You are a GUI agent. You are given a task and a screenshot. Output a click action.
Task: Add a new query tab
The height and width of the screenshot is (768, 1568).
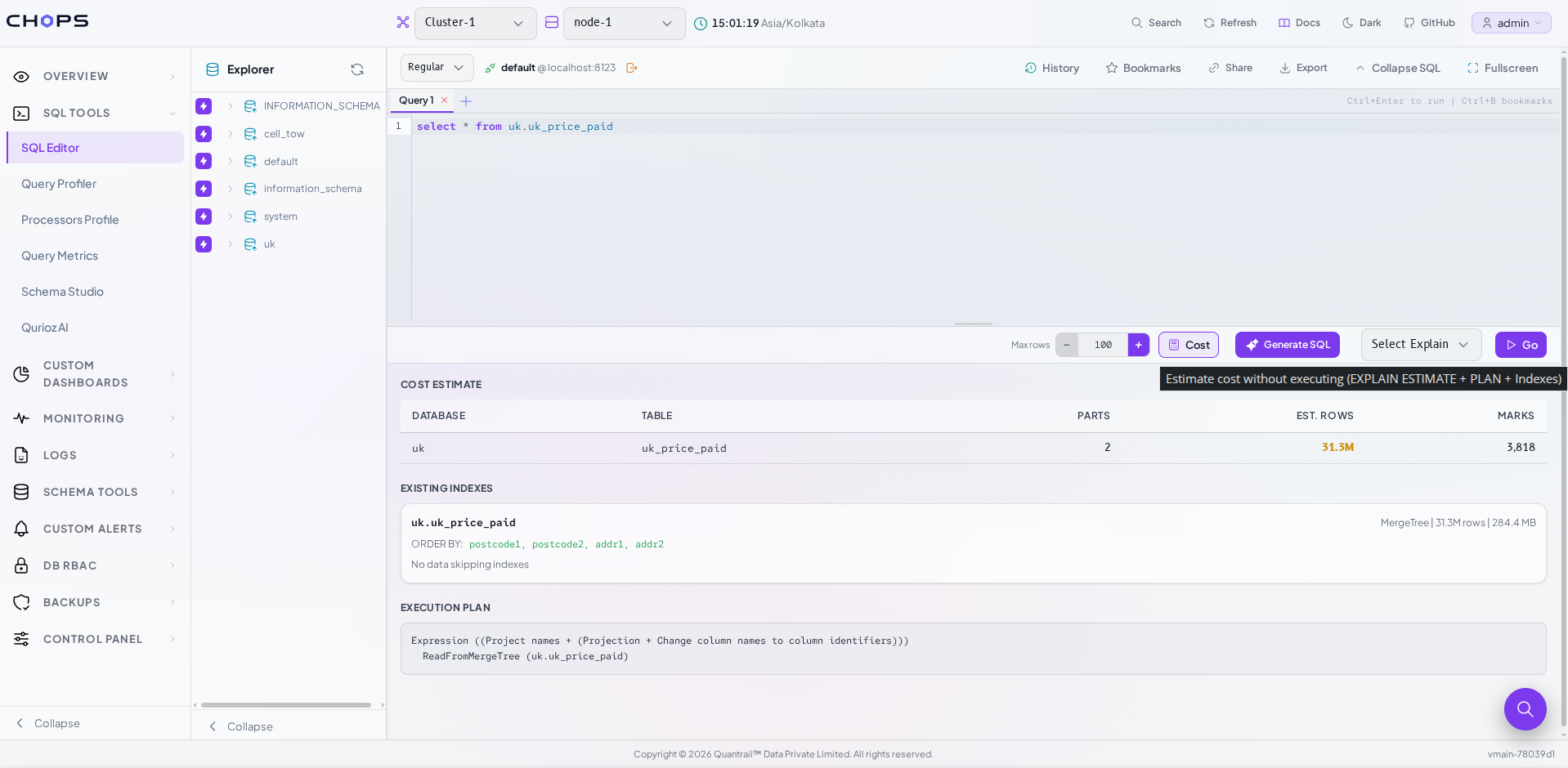coord(466,101)
